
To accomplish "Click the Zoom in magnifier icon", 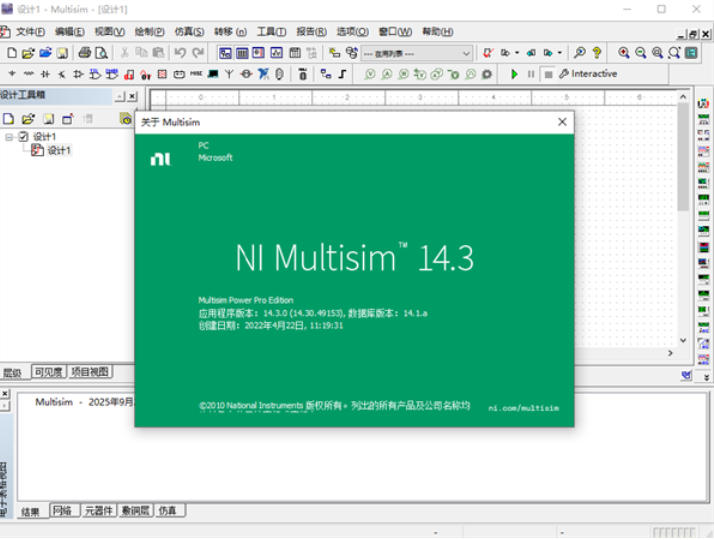I will click(x=624, y=53).
